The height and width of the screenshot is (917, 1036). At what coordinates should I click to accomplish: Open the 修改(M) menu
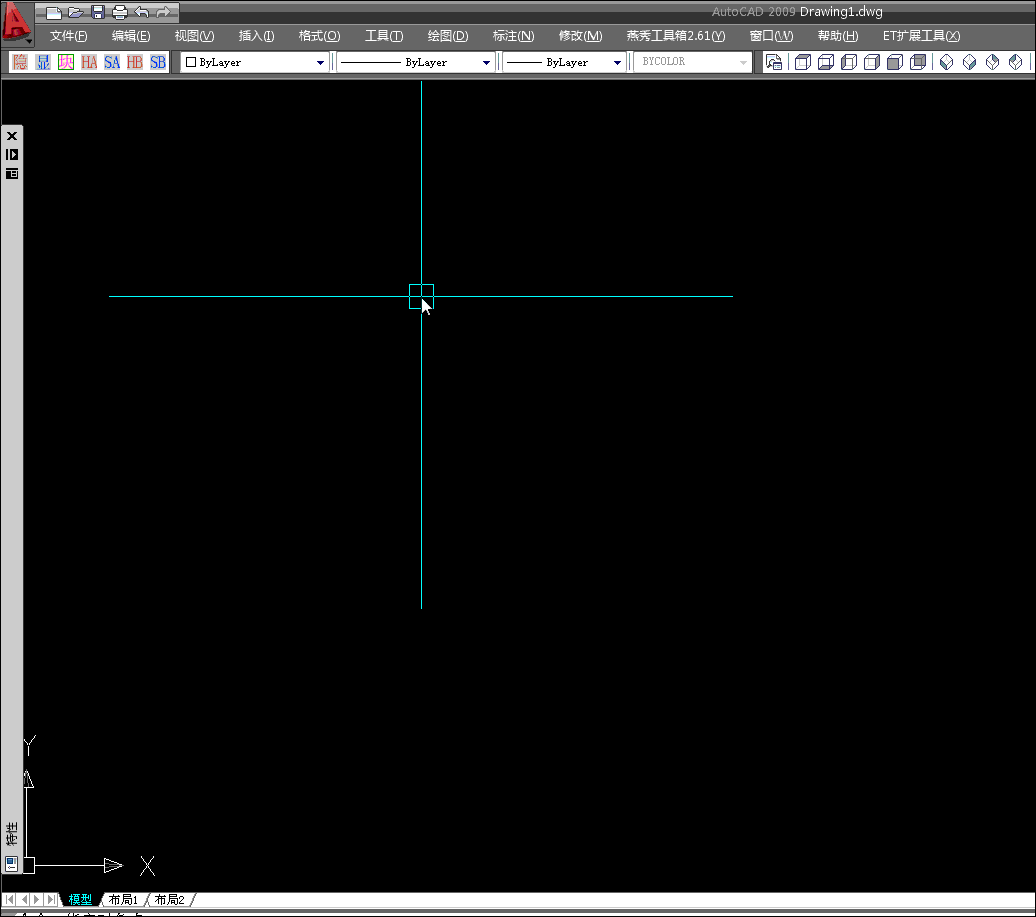(581, 36)
